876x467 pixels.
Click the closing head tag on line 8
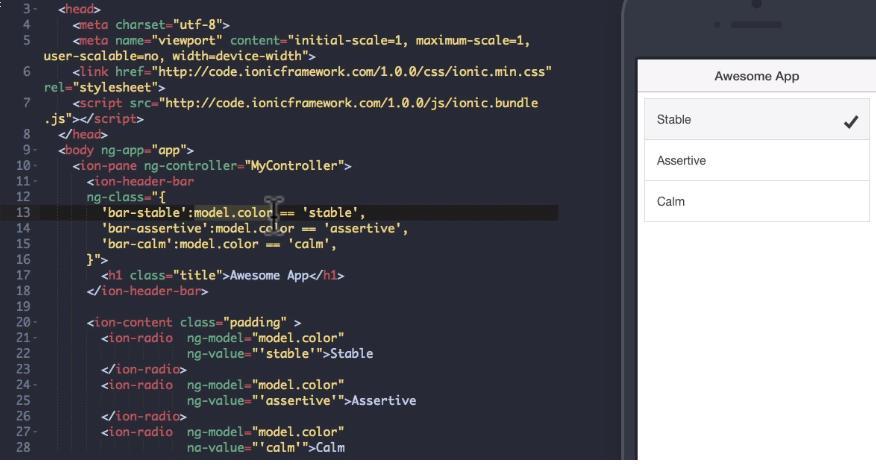click(83, 134)
